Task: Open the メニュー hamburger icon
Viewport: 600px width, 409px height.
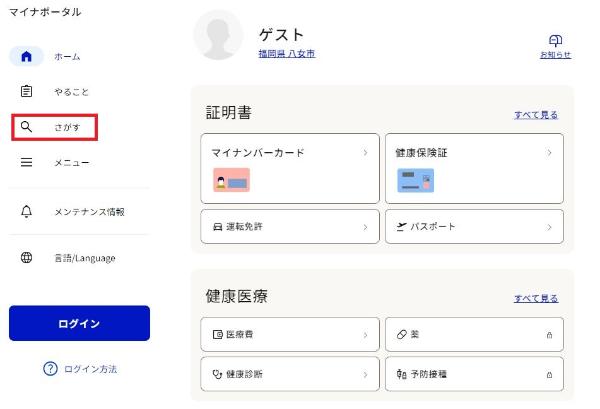Action: (27, 162)
